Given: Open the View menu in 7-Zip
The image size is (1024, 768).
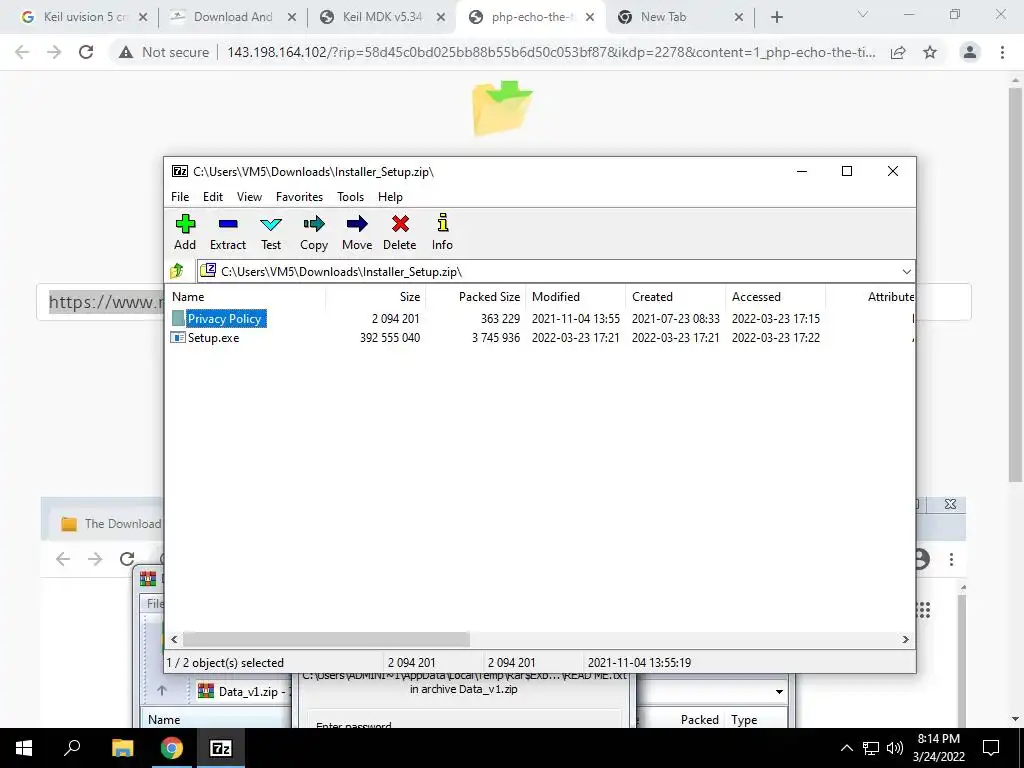Looking at the screenshot, I should [249, 197].
